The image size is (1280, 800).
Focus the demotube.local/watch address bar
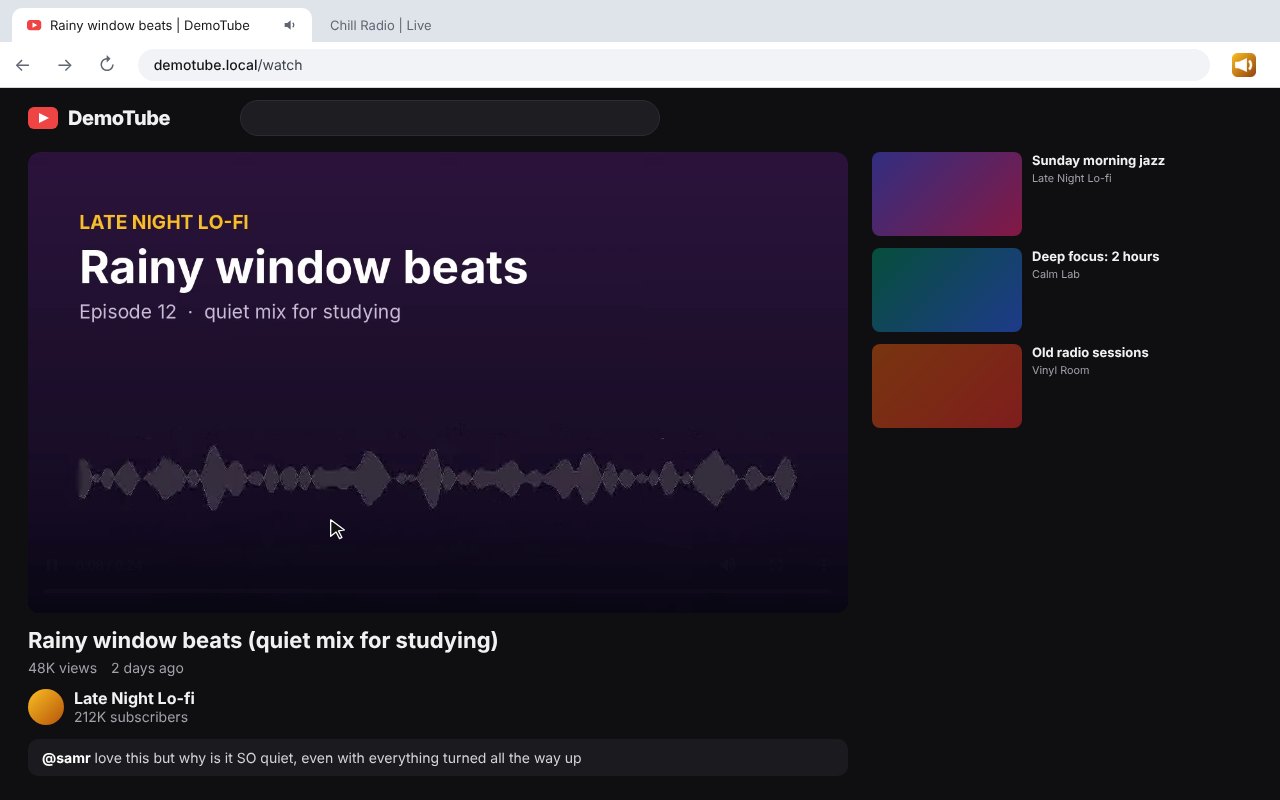click(x=674, y=65)
